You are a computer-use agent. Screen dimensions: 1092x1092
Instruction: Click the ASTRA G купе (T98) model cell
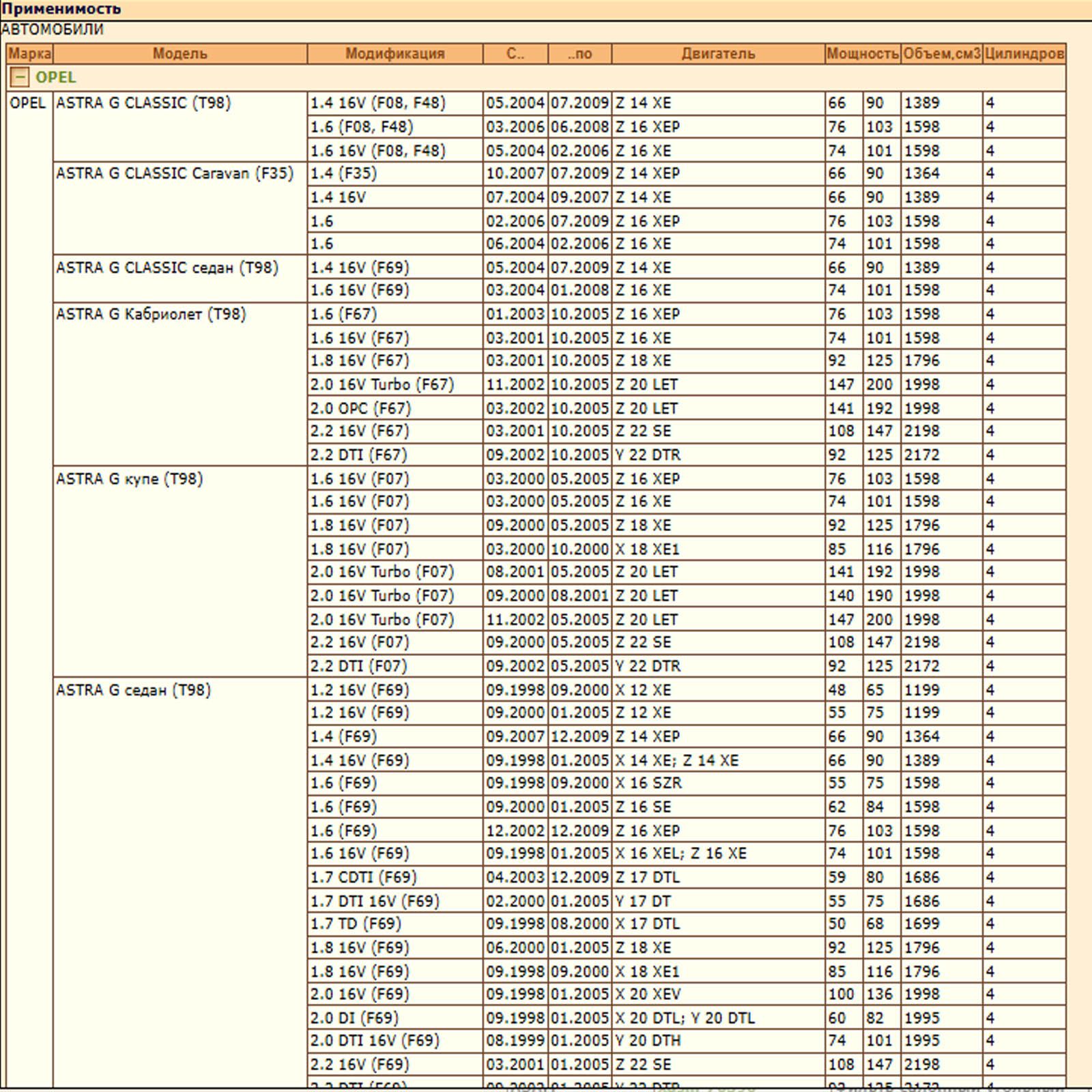[x=130, y=478]
